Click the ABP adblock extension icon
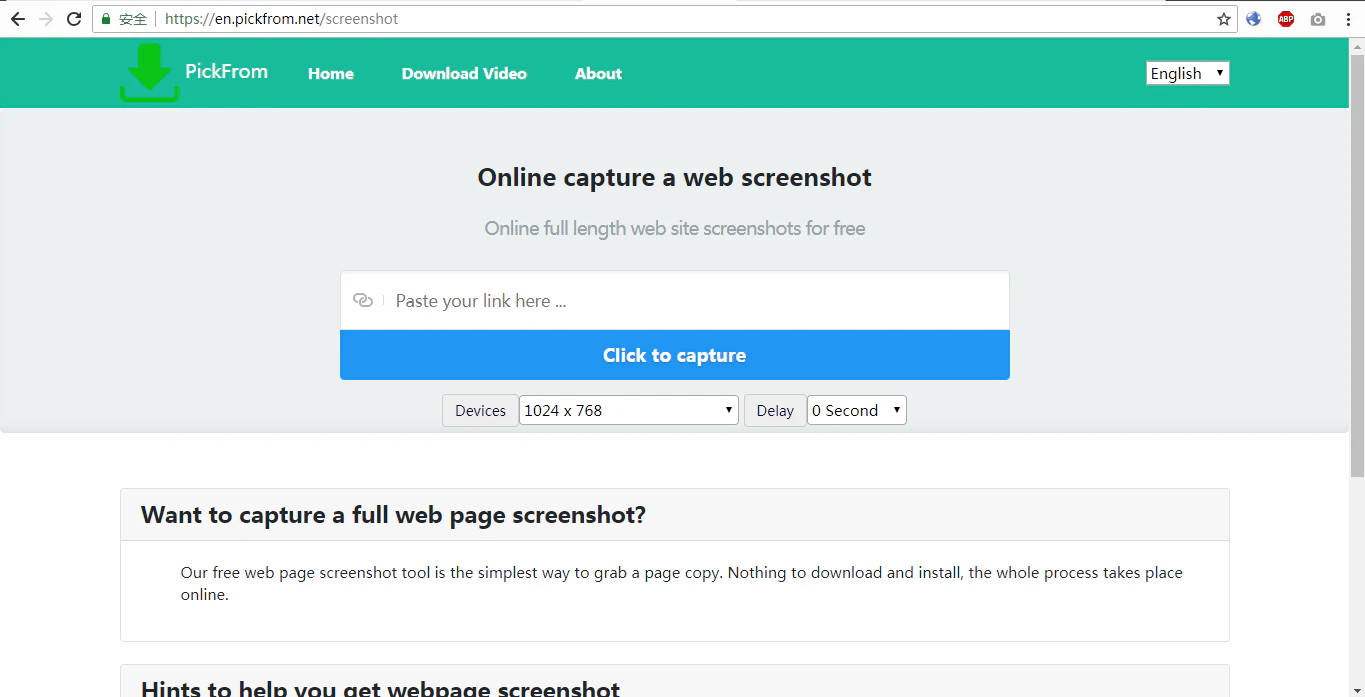This screenshot has height=697, width=1365. (x=1285, y=18)
